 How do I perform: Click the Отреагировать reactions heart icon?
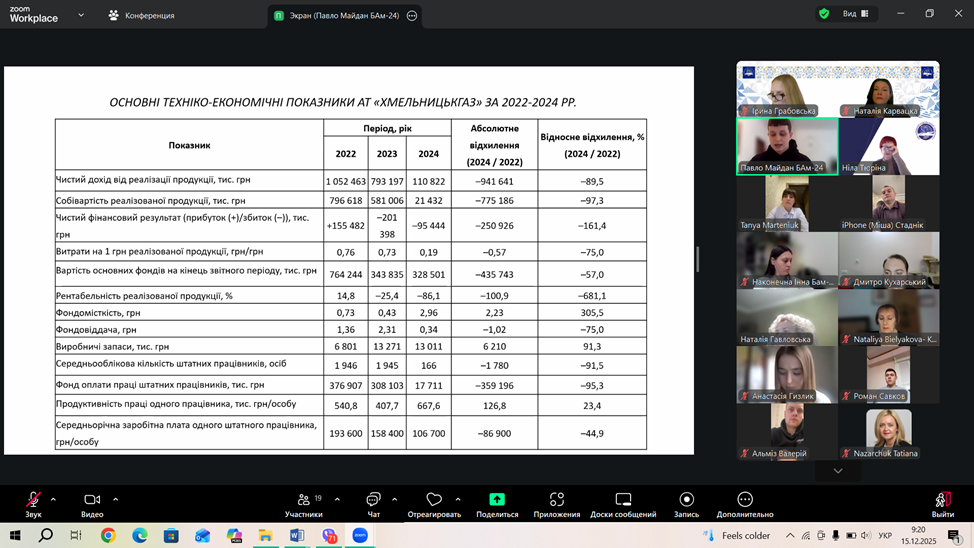433,500
